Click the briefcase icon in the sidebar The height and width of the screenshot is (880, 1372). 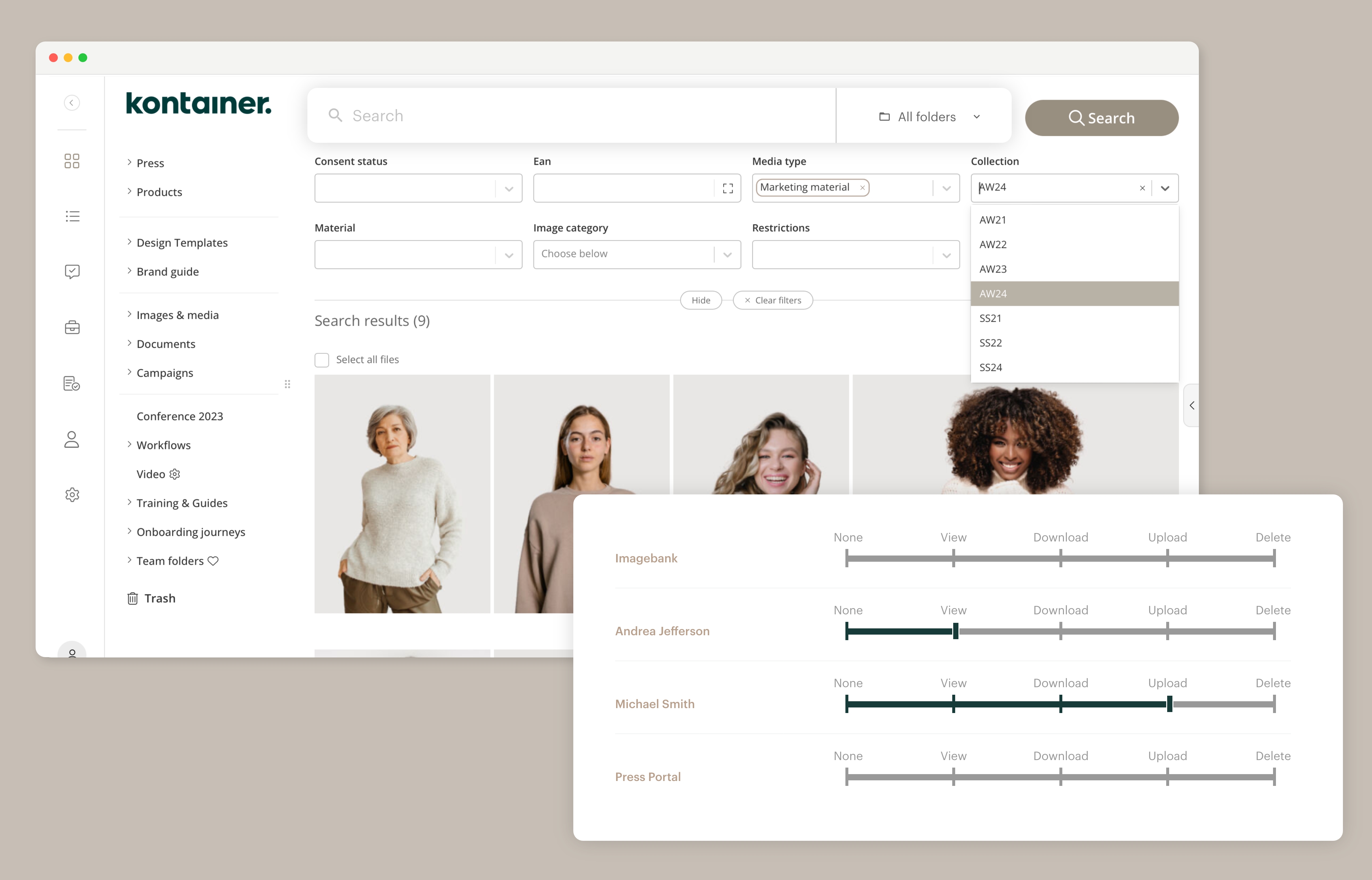(73, 327)
